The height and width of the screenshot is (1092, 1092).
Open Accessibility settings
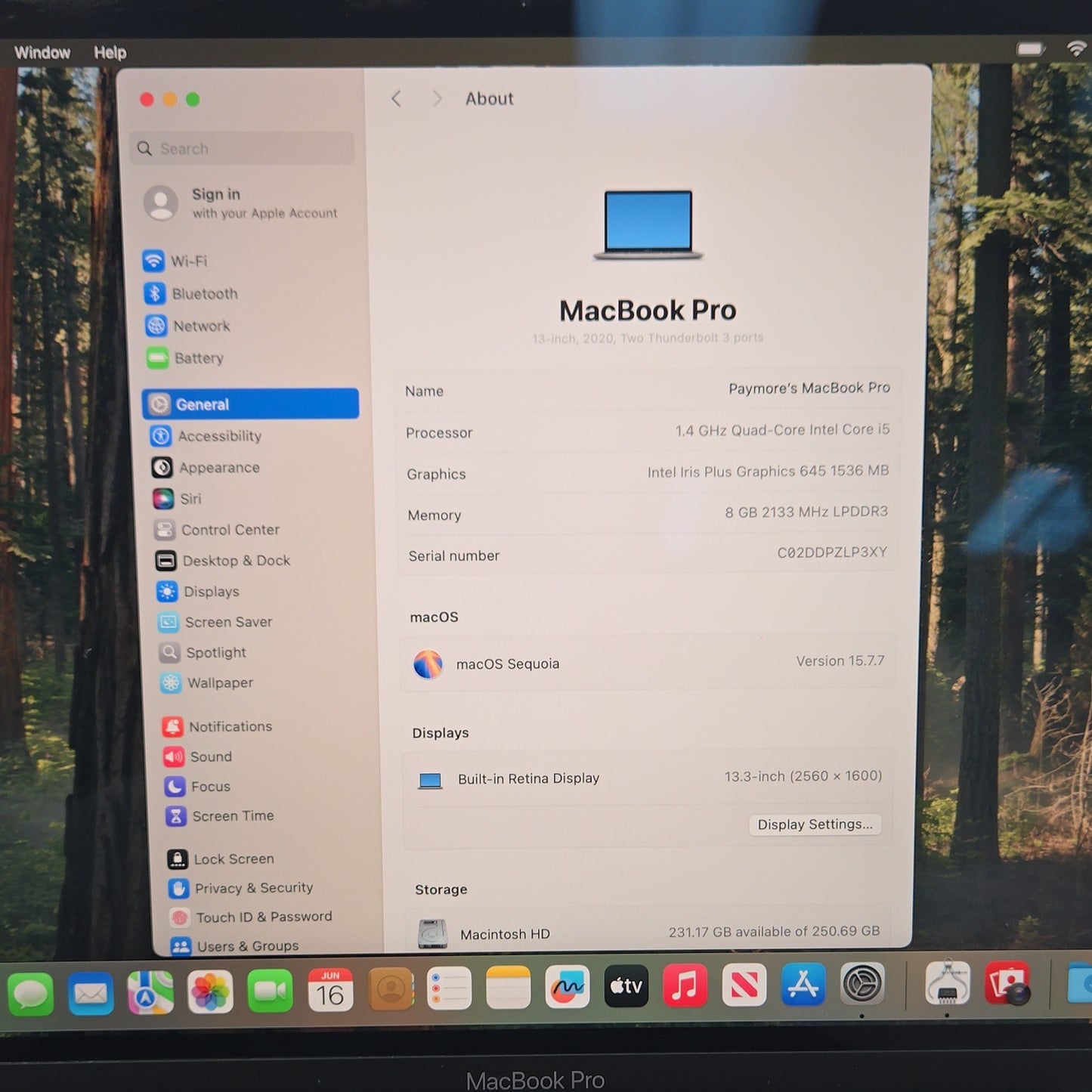[x=206, y=436]
